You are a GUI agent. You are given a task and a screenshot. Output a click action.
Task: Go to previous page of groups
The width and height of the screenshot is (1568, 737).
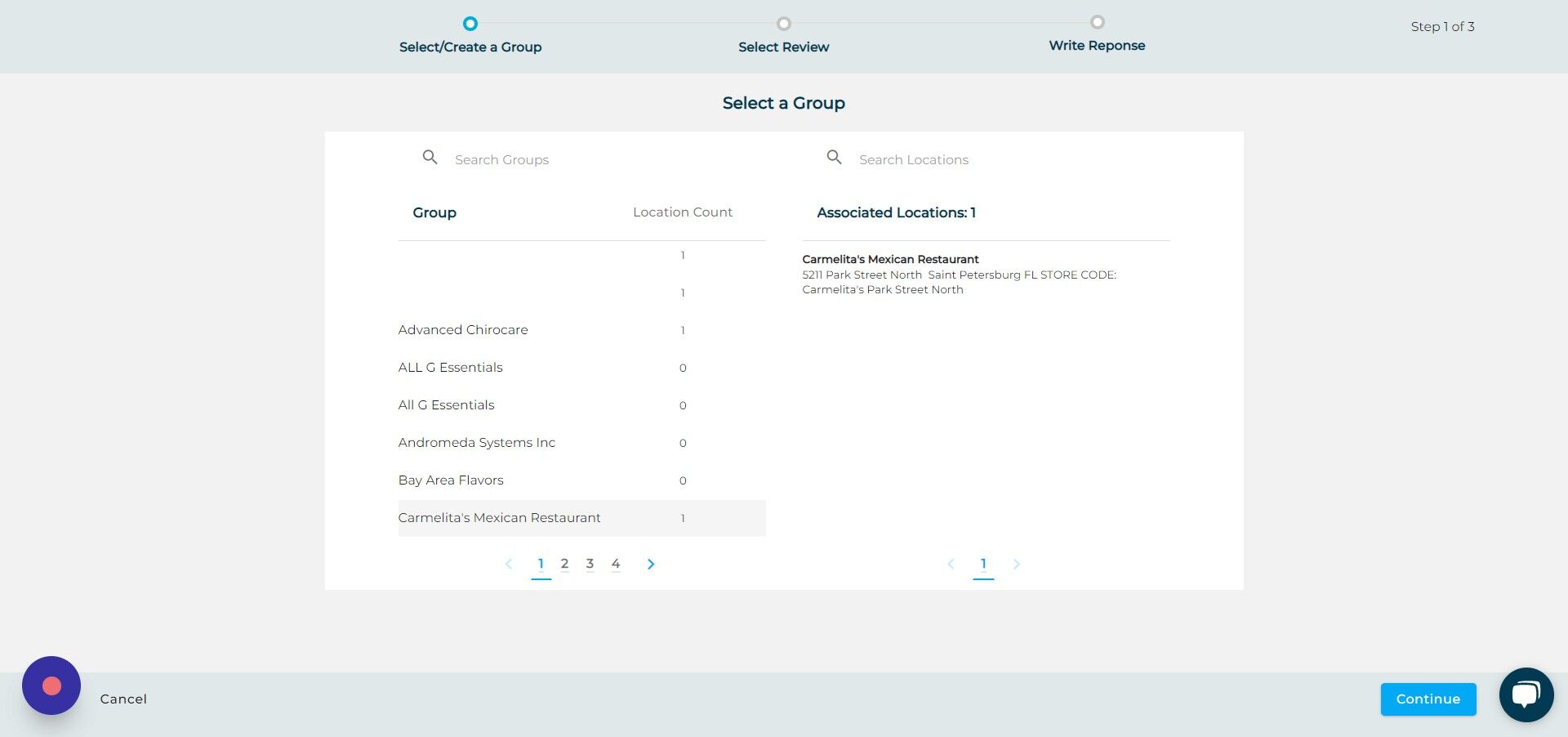click(x=508, y=564)
